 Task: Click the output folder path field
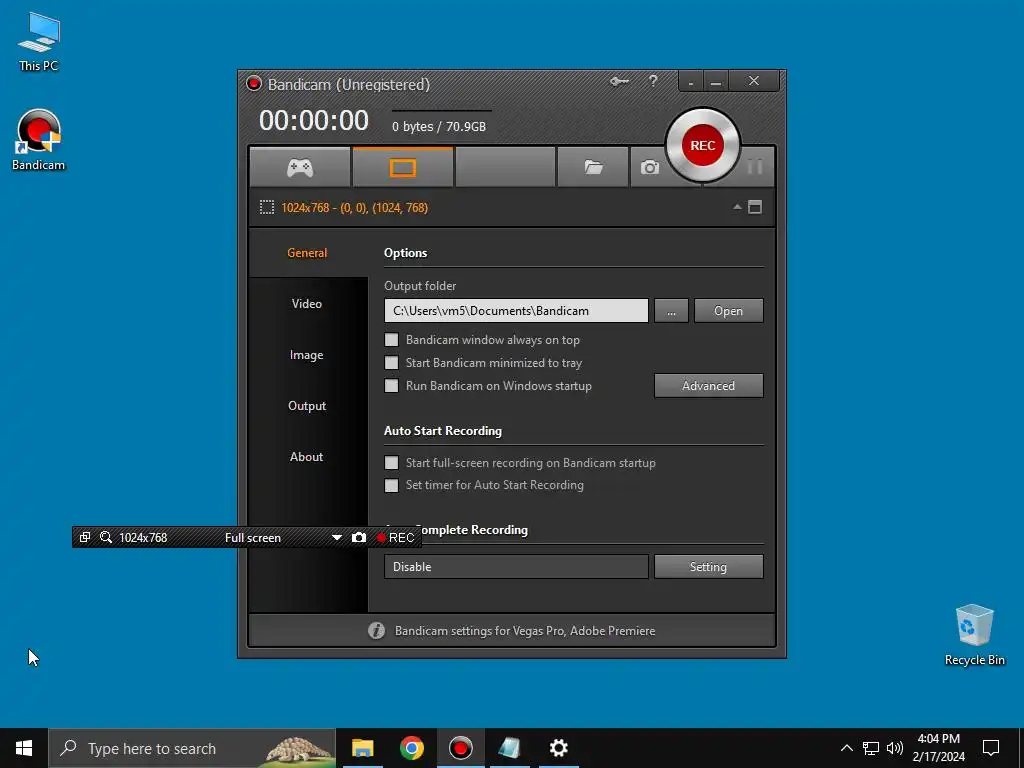516,311
